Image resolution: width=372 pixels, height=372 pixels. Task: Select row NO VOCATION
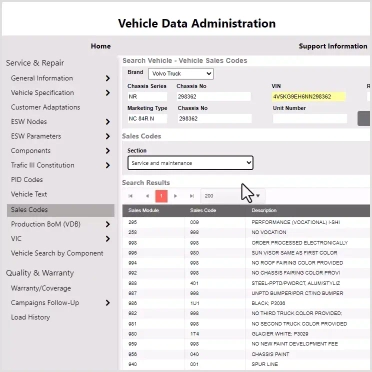[246, 232]
